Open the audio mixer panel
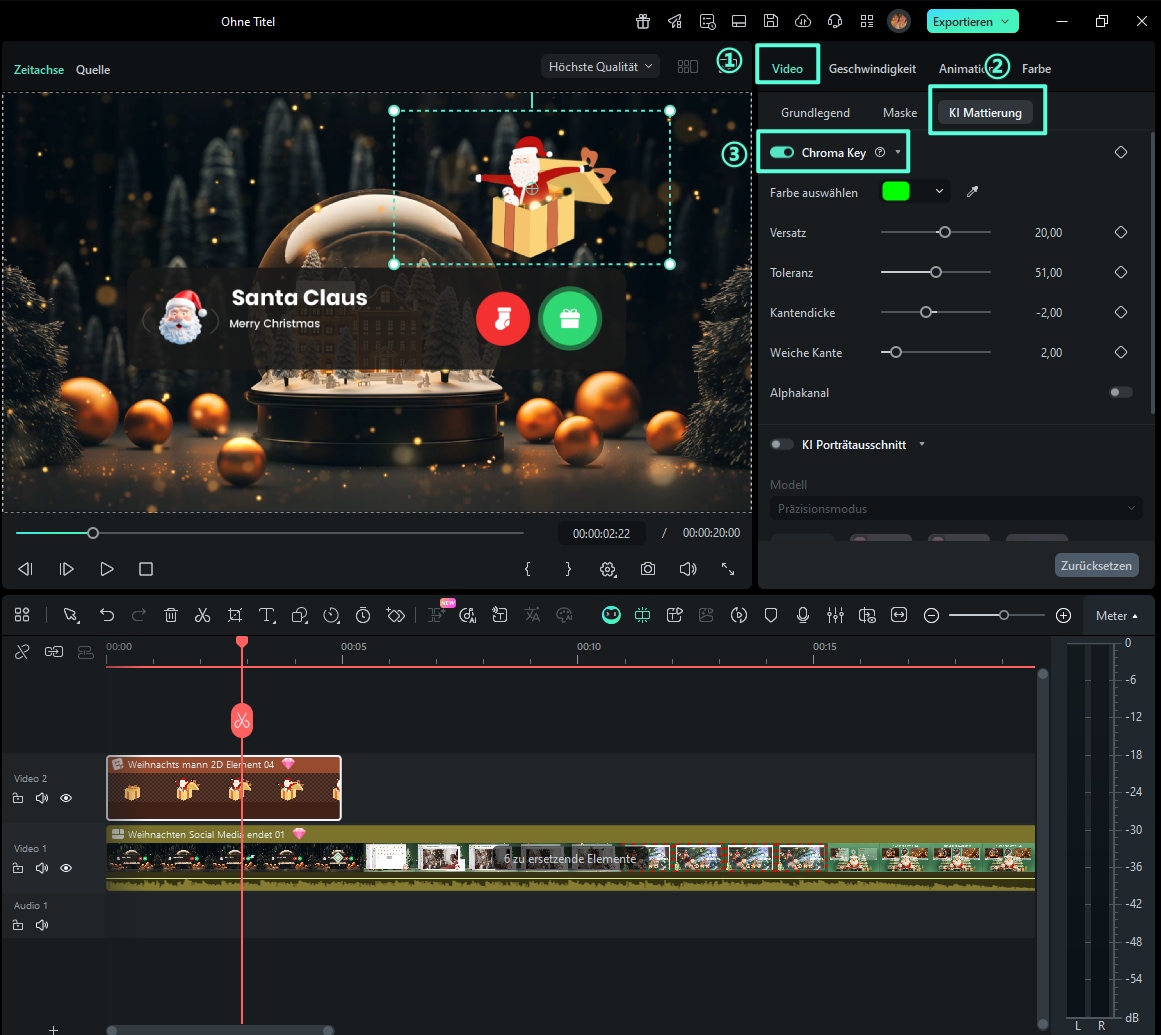The width and height of the screenshot is (1161, 1035). (x=835, y=615)
